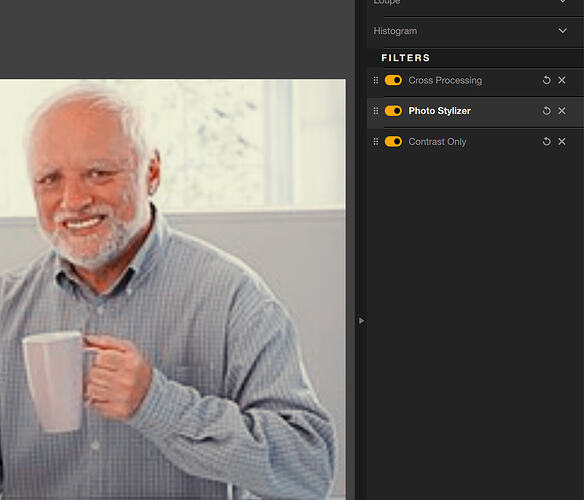Click the FILTERS section header
584x500 pixels.
[x=406, y=58]
